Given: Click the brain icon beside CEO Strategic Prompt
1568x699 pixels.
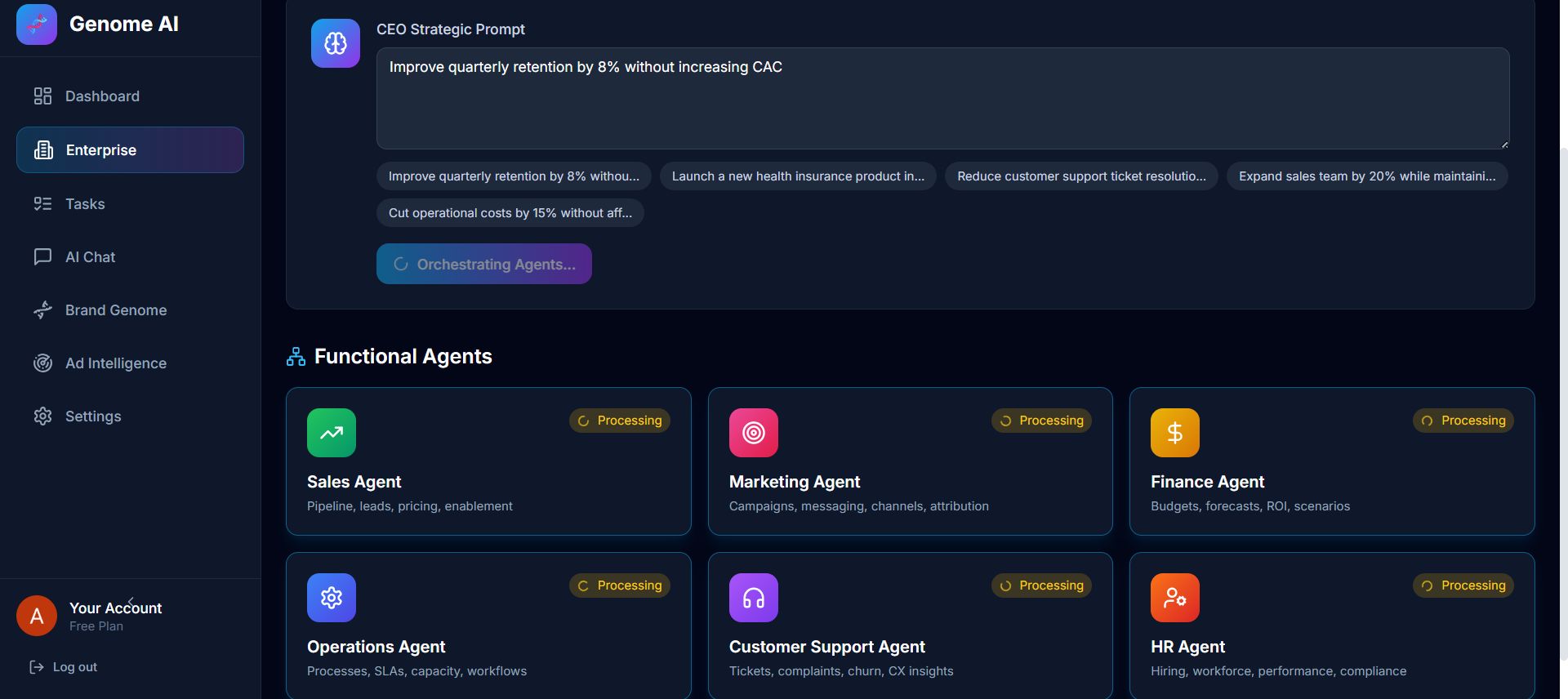Looking at the screenshot, I should coord(336,43).
